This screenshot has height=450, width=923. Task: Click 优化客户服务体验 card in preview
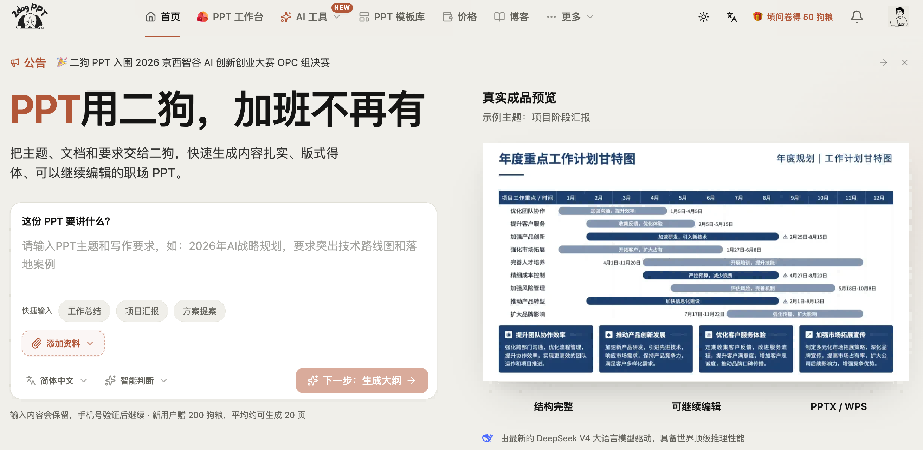click(x=746, y=349)
